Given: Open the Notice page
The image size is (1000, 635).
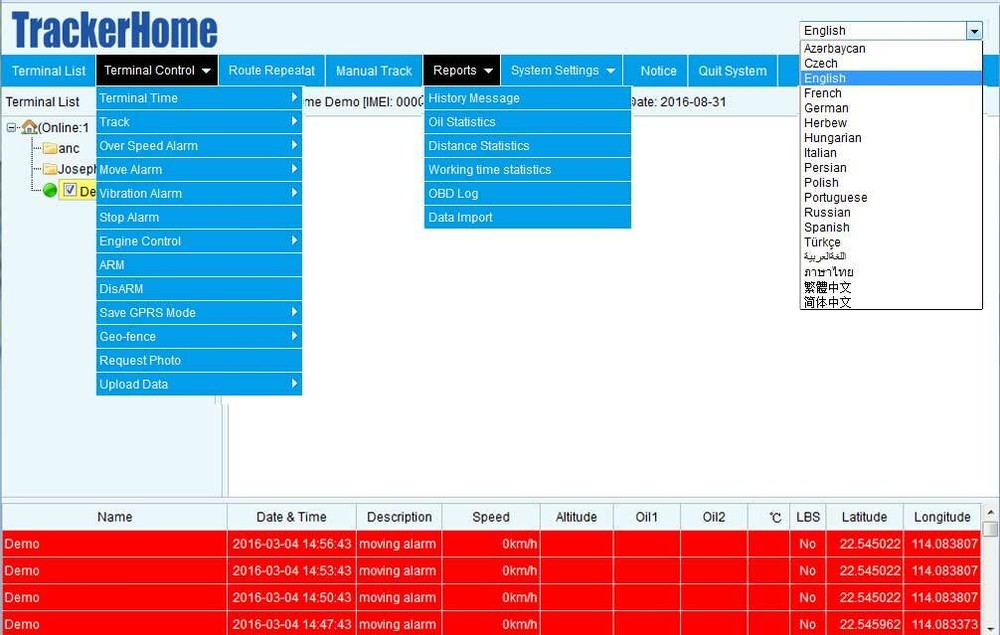Looking at the screenshot, I should pyautogui.click(x=657, y=70).
